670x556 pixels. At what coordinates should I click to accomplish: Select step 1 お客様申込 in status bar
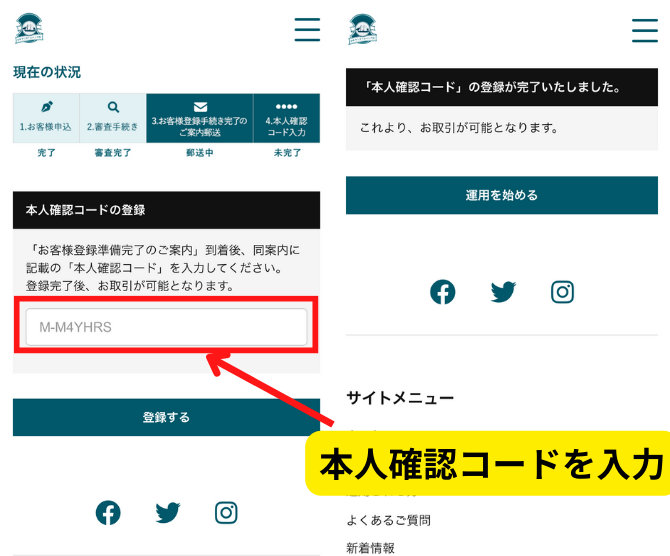click(x=46, y=117)
